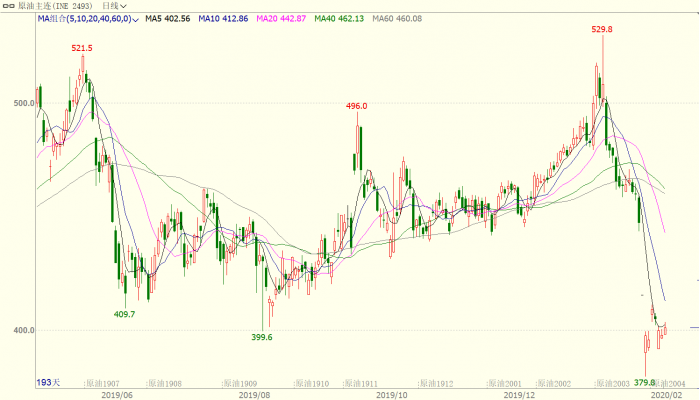Click the 521.5 peak price label
This screenshot has width=700, height=400.
82,48
